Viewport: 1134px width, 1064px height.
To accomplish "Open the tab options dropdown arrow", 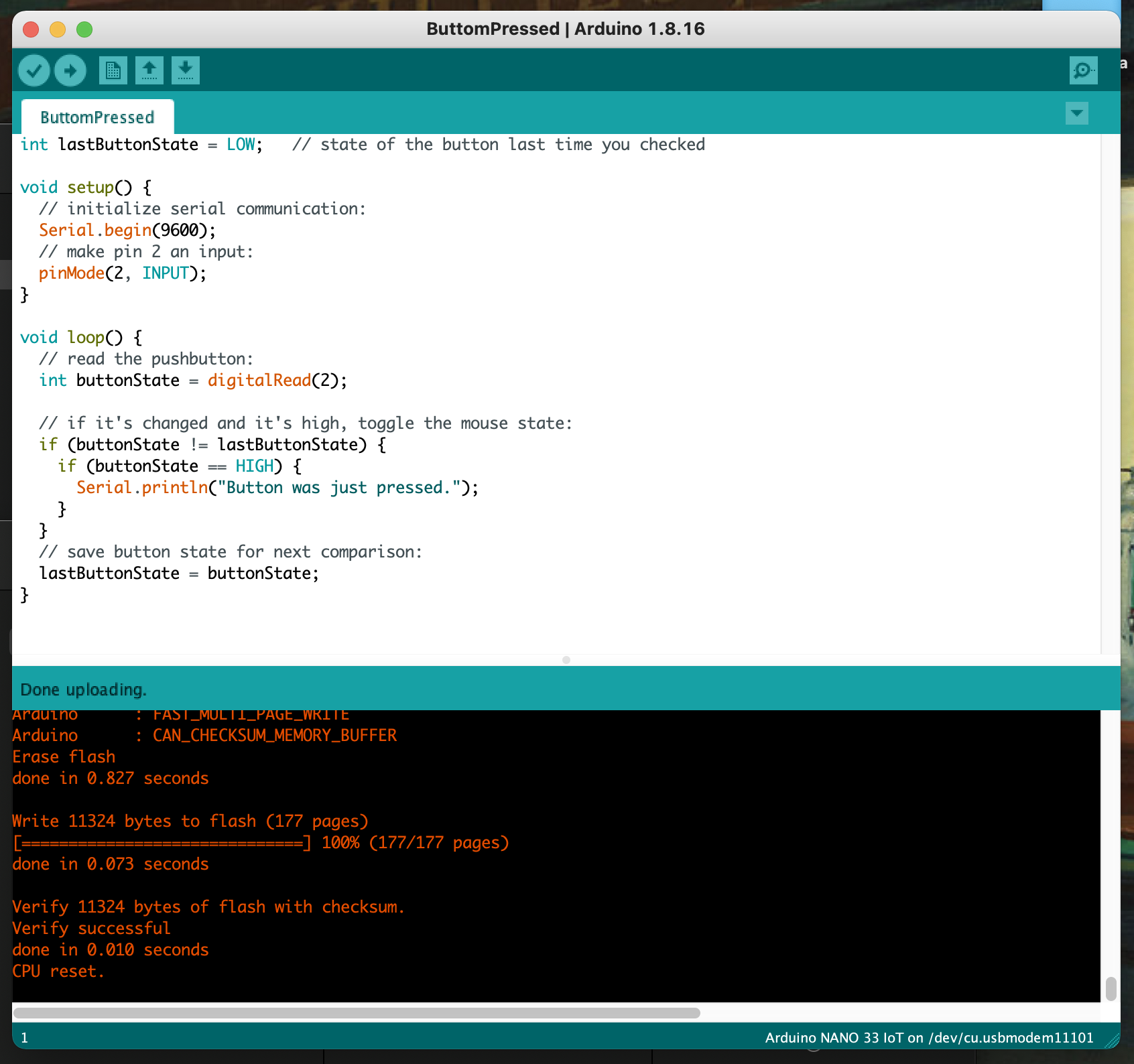I will point(1076,113).
